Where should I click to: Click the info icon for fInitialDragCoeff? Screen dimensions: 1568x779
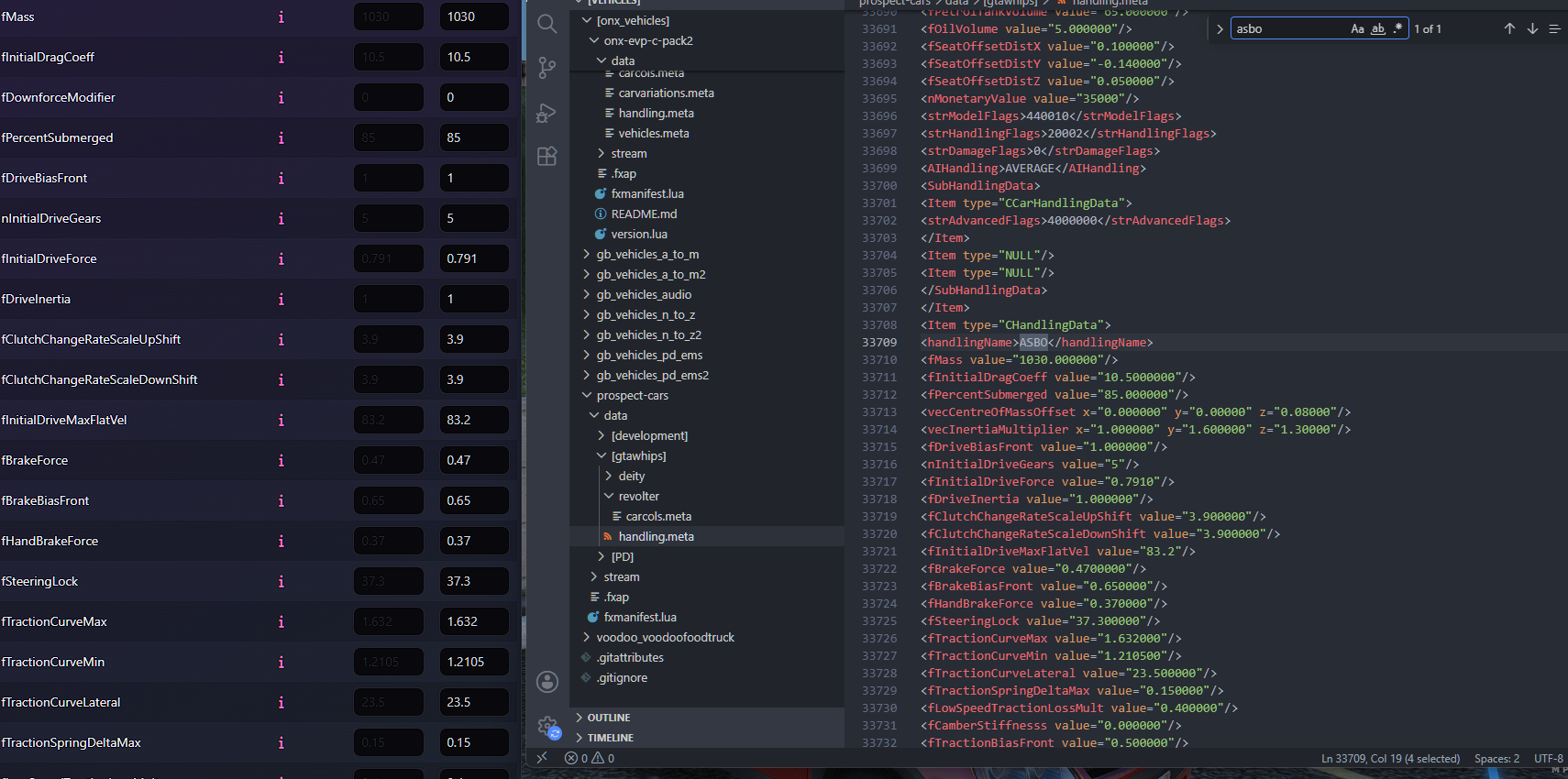(x=281, y=57)
